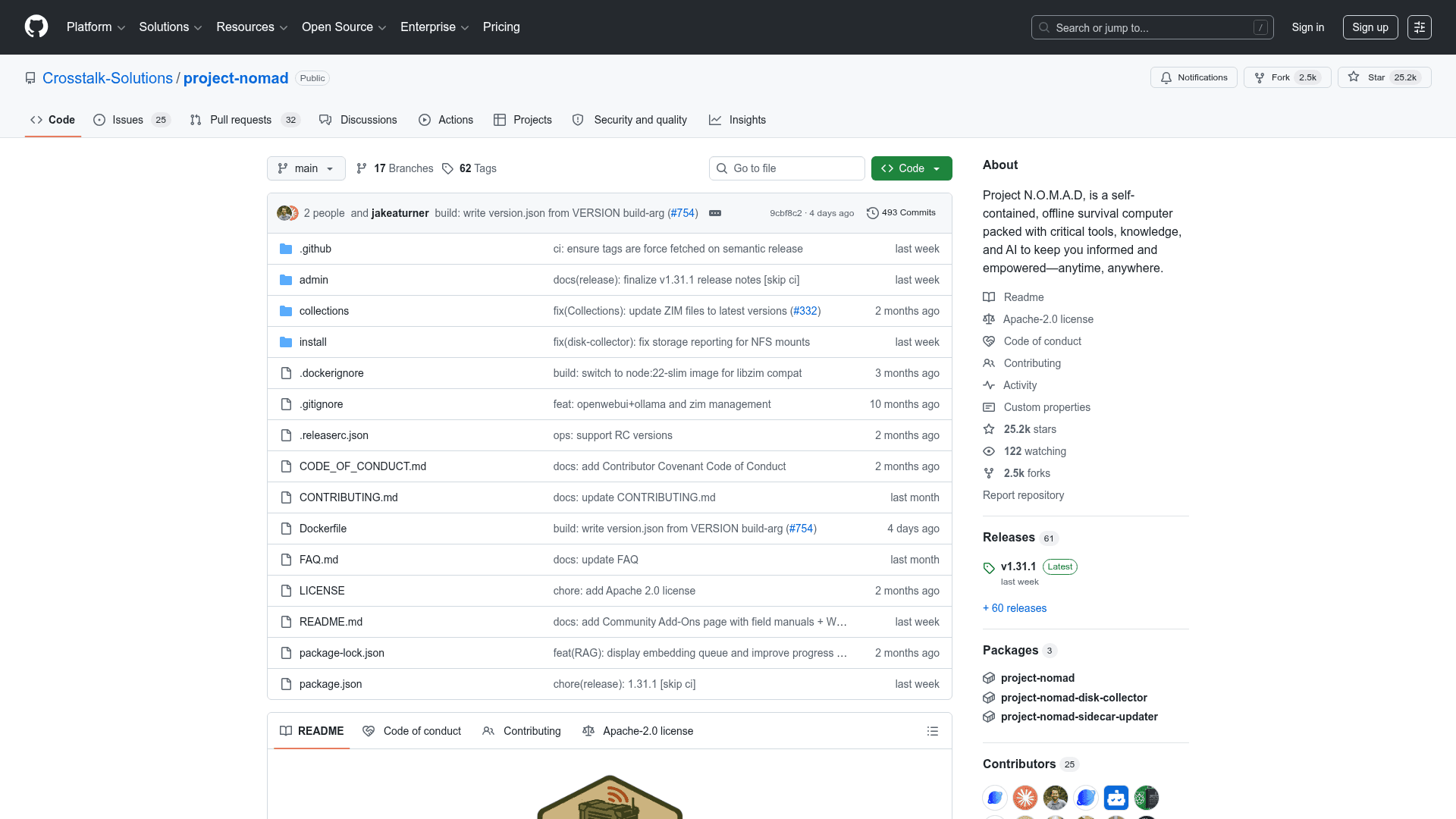Screen dimensions: 1456x819
Task: Expand the Open Source menu
Action: coord(344,27)
